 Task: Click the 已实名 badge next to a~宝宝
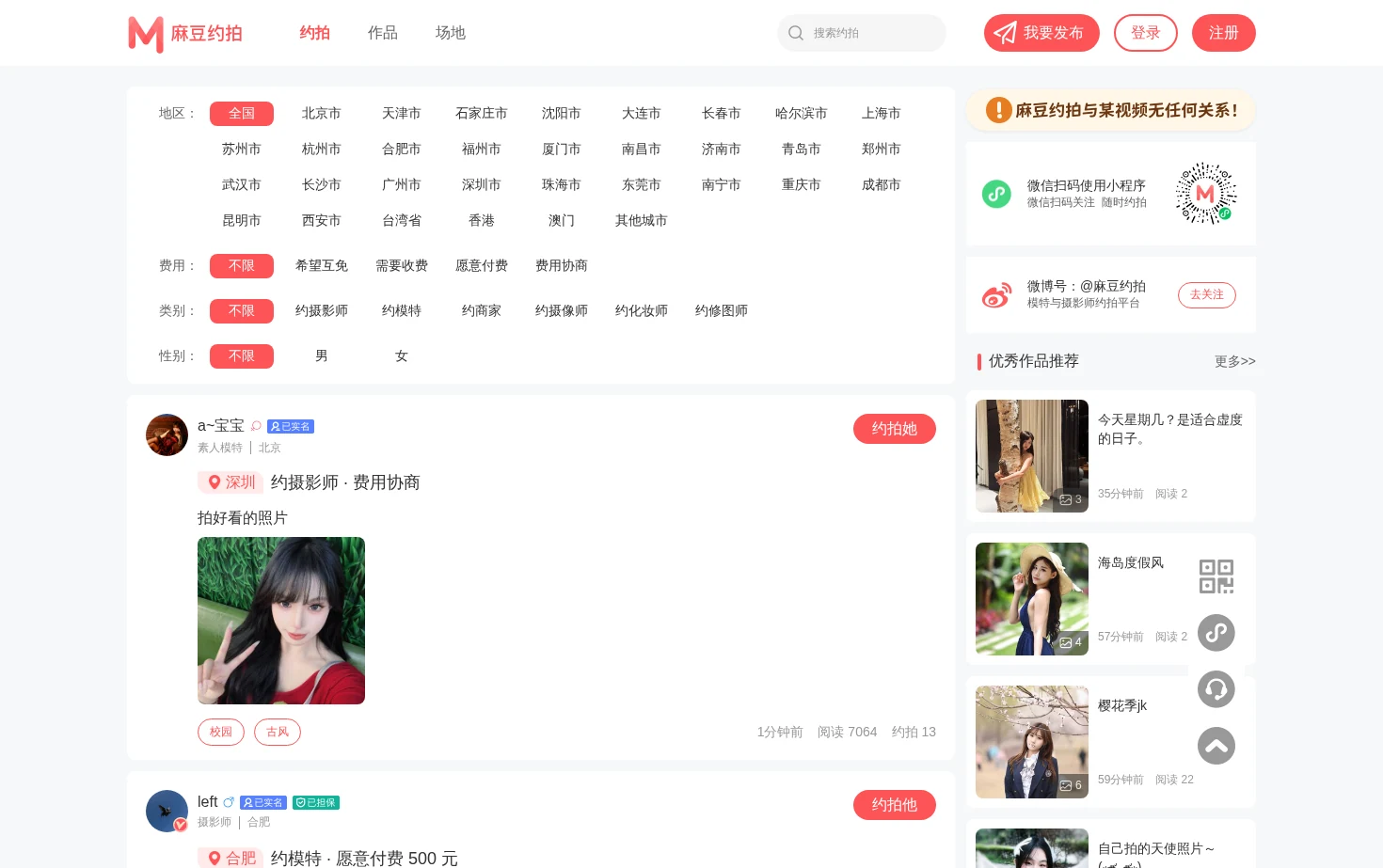(291, 426)
